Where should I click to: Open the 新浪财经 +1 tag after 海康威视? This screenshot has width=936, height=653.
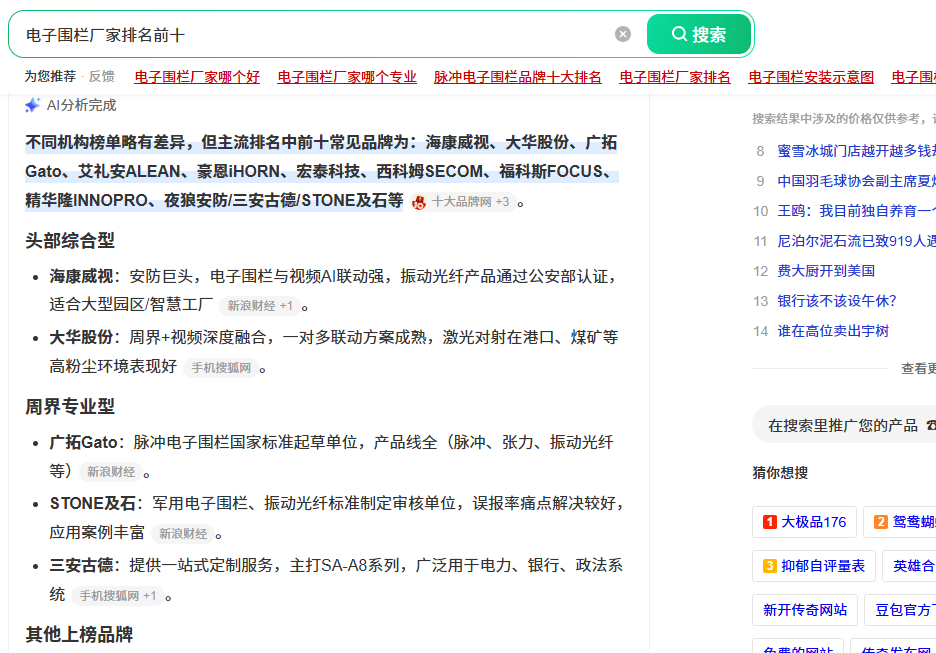260,306
